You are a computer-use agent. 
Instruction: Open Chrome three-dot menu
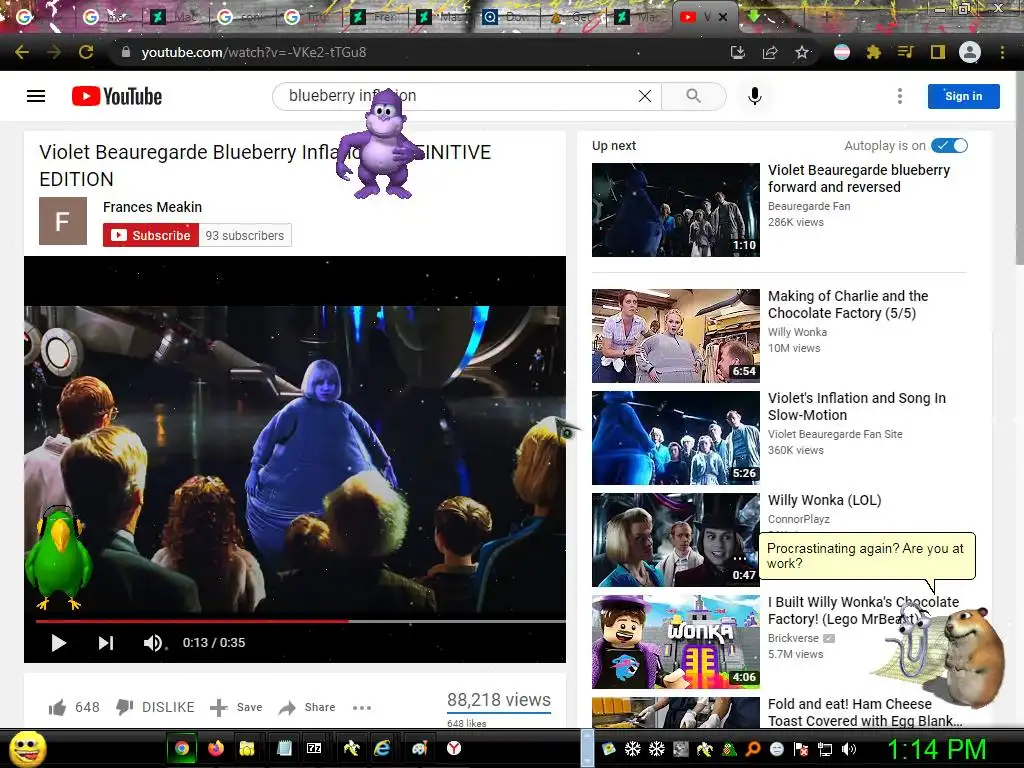coord(1002,52)
